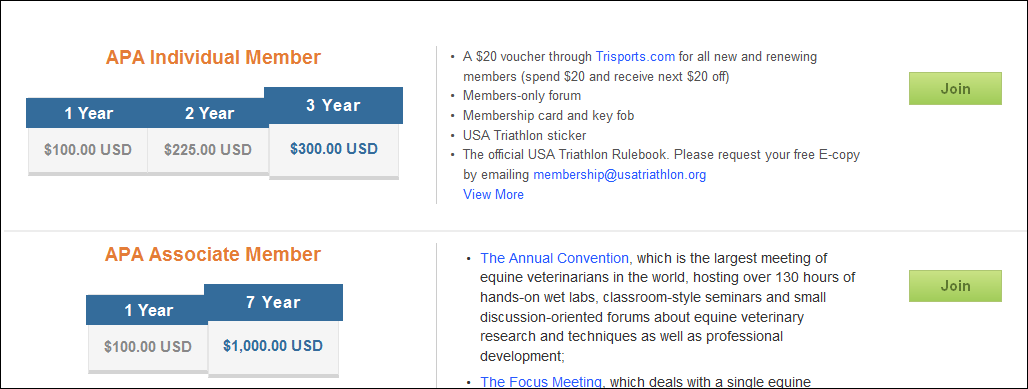Click the APA Individual Member heading

click(213, 58)
